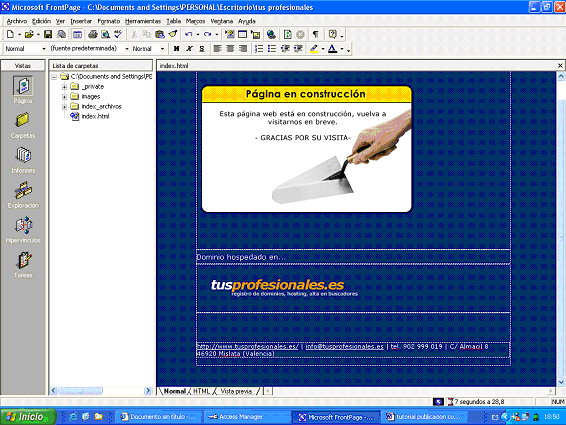Switch to Tareas view
Viewport: 566px width, 425px height.
tap(23, 265)
